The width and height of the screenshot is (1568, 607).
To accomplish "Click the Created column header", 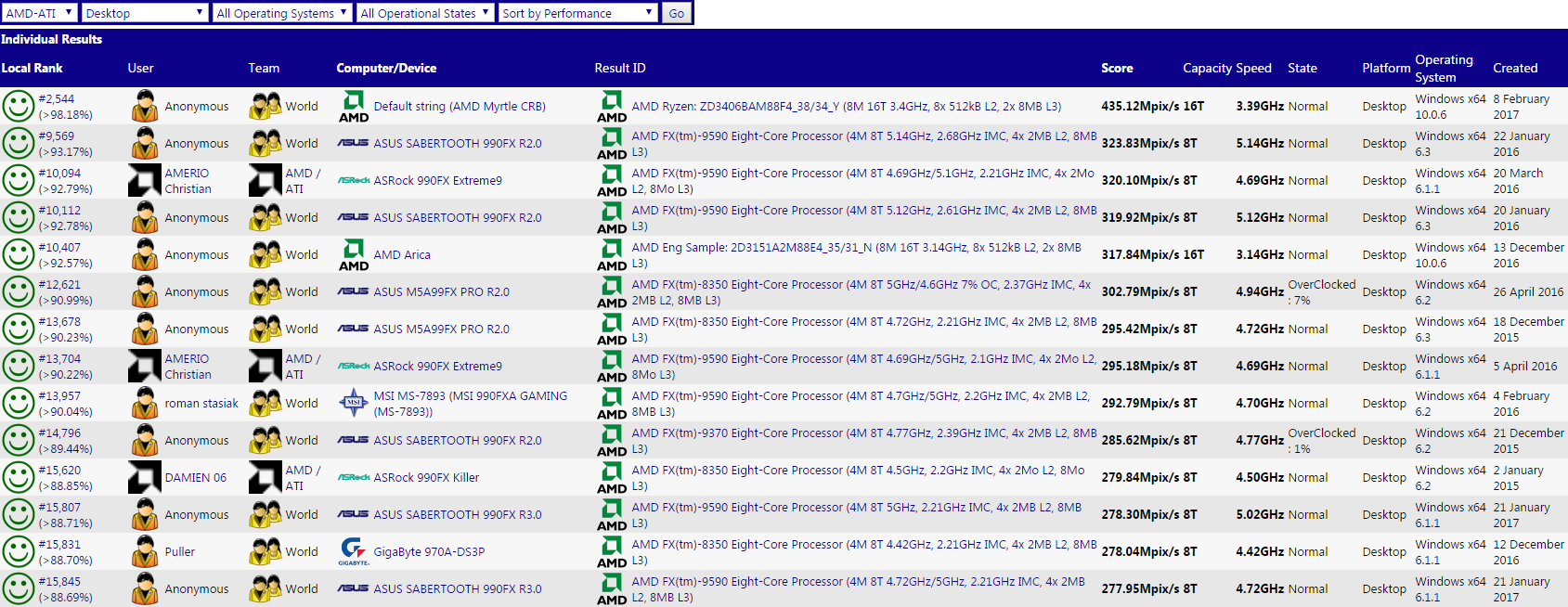I will [x=1515, y=68].
